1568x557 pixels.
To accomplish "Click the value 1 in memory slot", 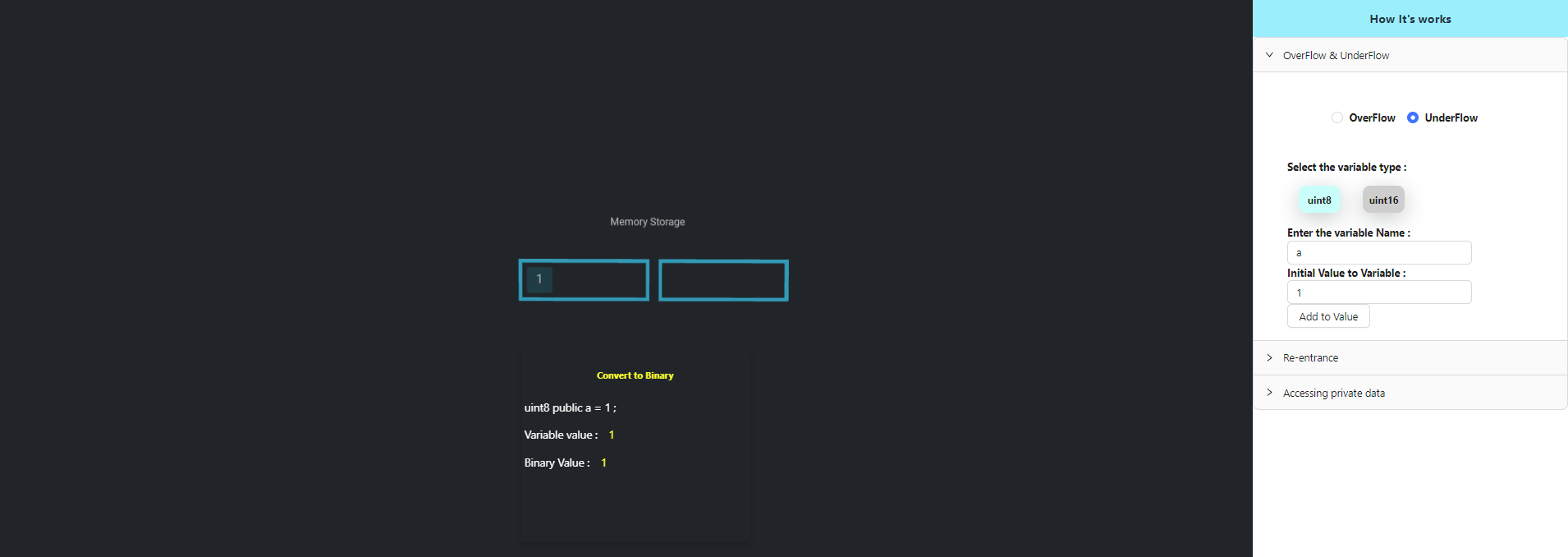I will [x=539, y=279].
